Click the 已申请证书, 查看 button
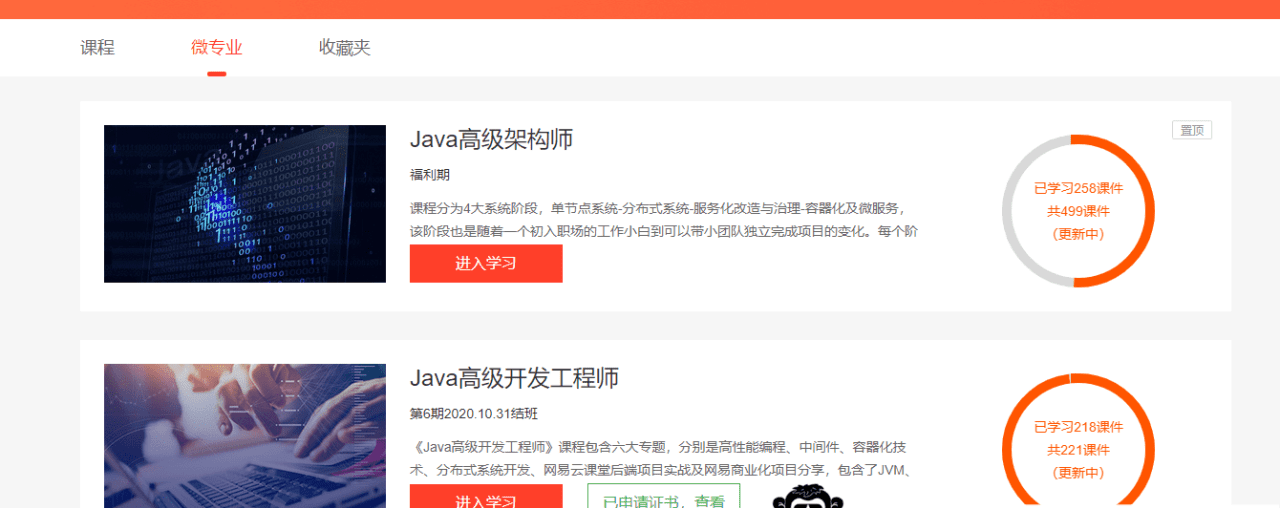Screen dimensions: 1280x508 pos(664,497)
